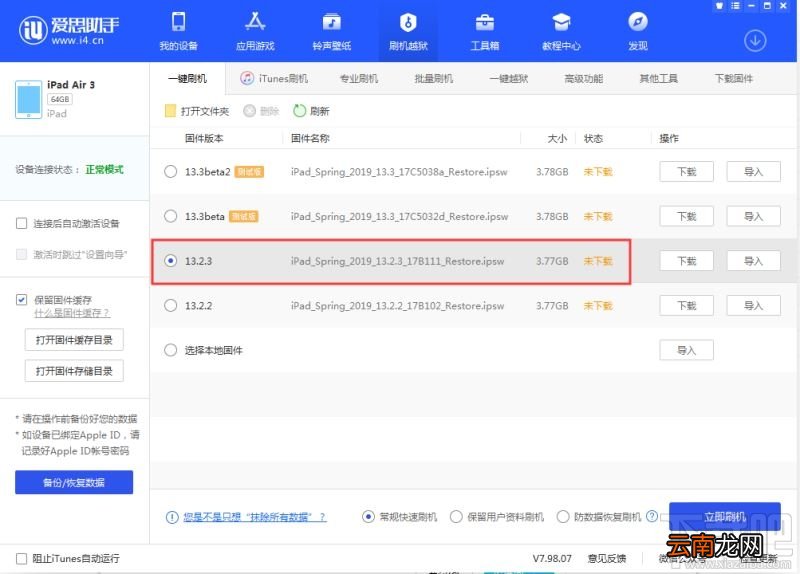Click the 固件版本 column header
Image resolution: width=800 pixels, height=574 pixels.
(x=204, y=138)
